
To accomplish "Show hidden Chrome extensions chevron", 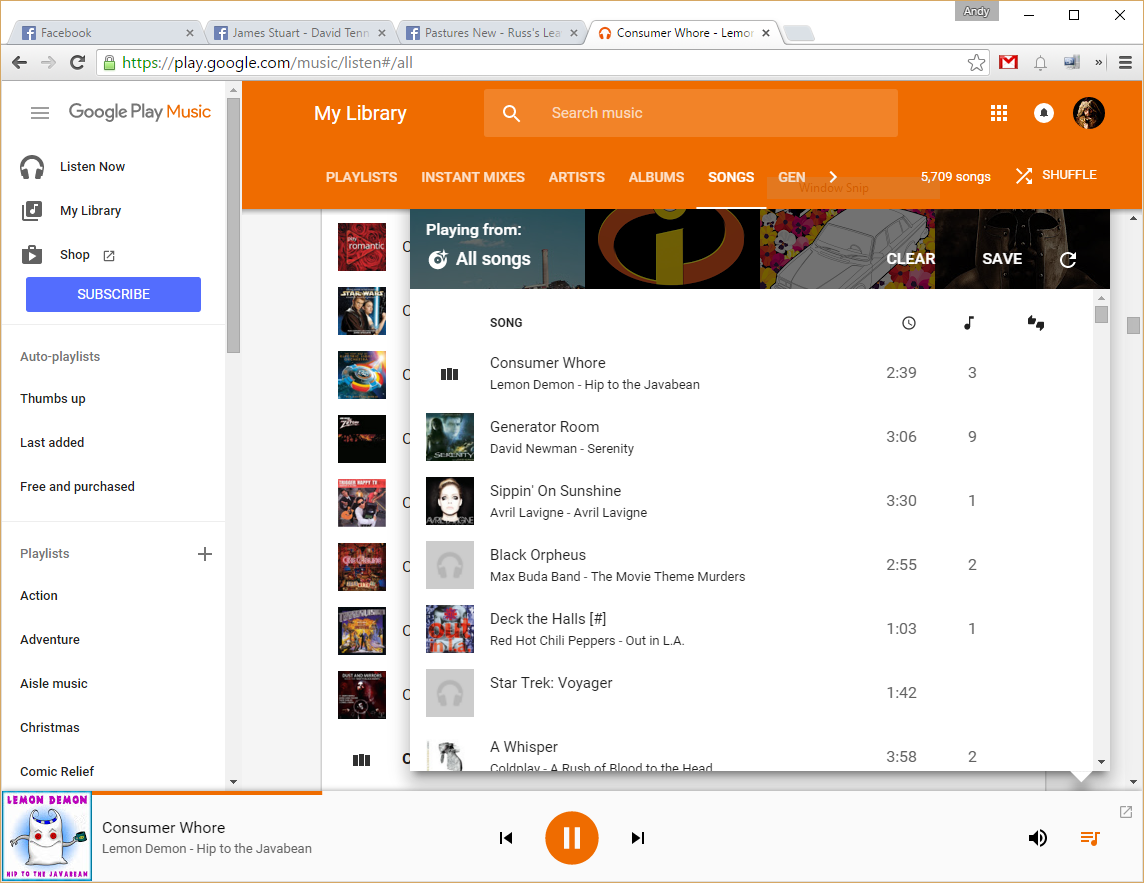I will click(x=1098, y=63).
